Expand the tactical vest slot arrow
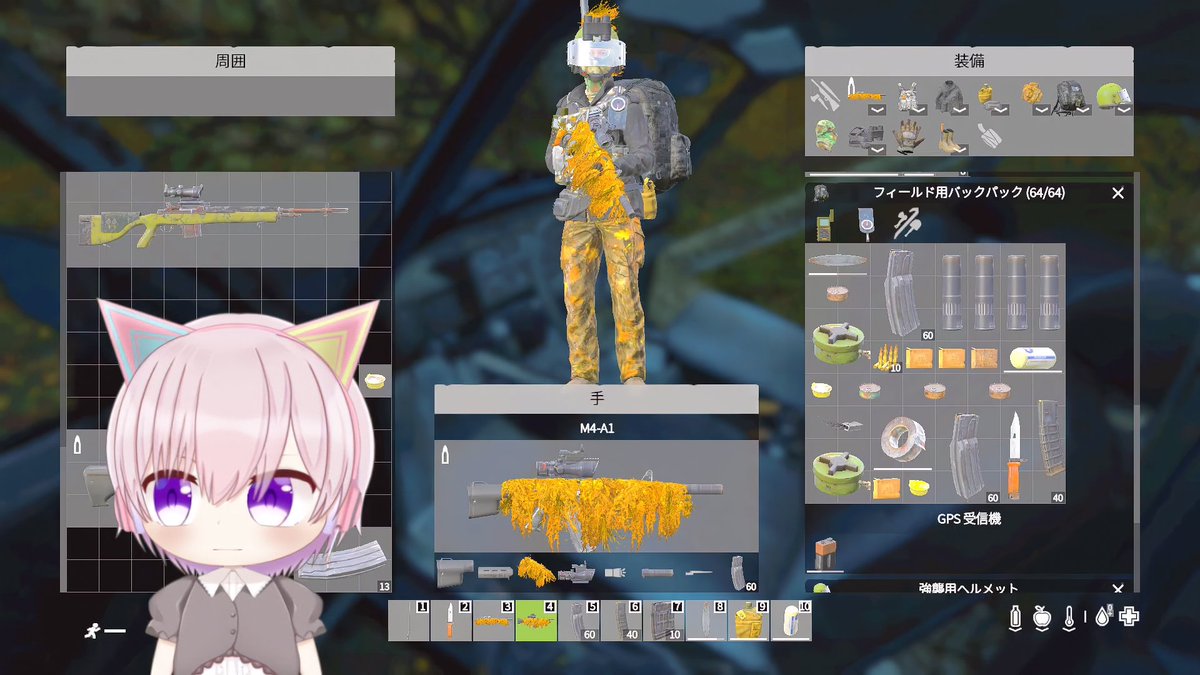 (918, 110)
